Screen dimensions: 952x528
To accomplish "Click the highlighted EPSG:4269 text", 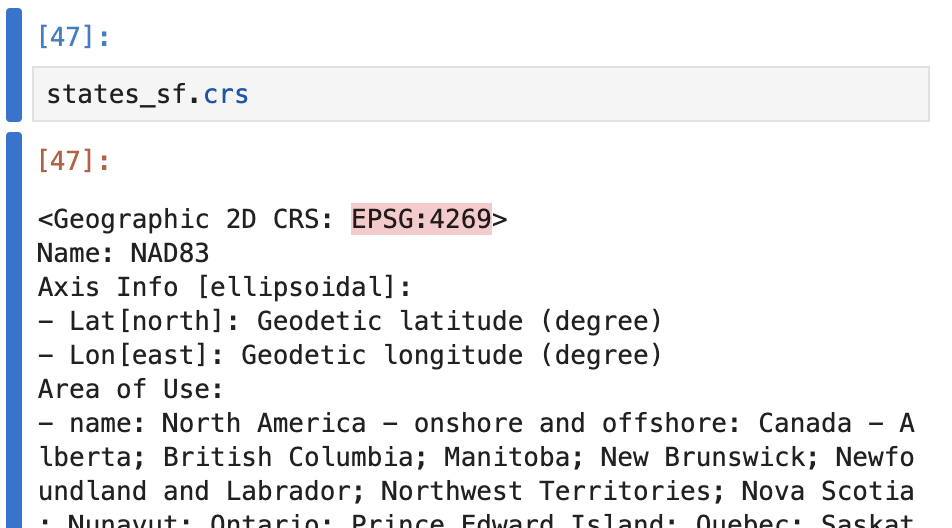I will point(421,219).
